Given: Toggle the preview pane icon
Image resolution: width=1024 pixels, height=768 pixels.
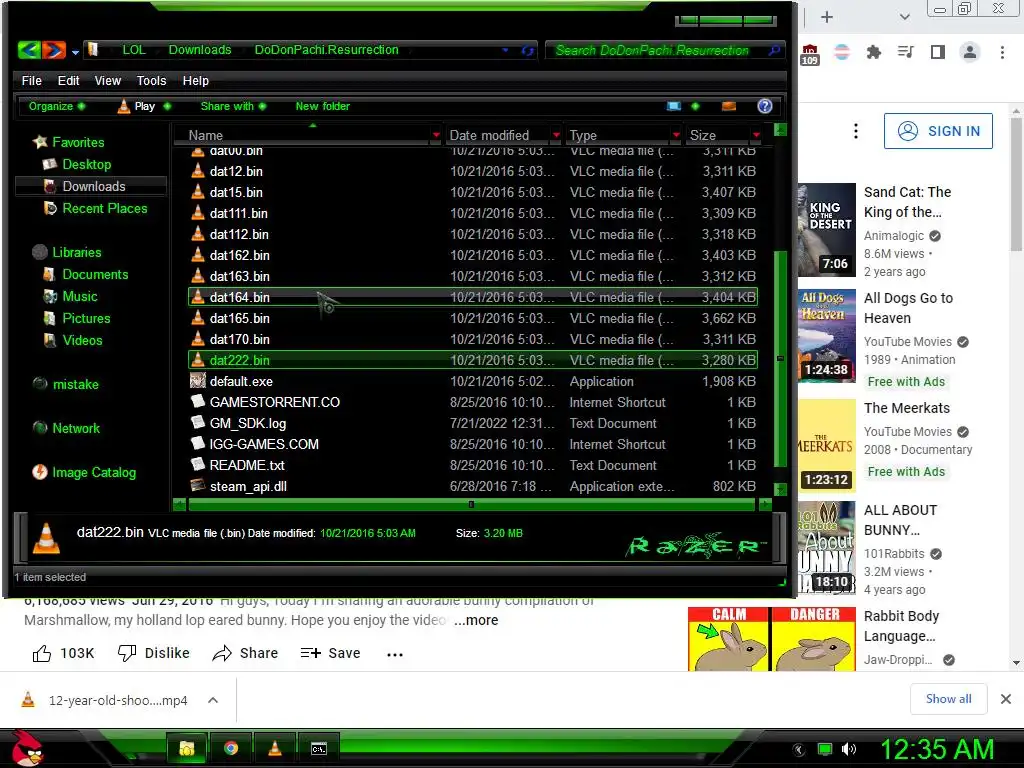Looking at the screenshot, I should pos(729,106).
